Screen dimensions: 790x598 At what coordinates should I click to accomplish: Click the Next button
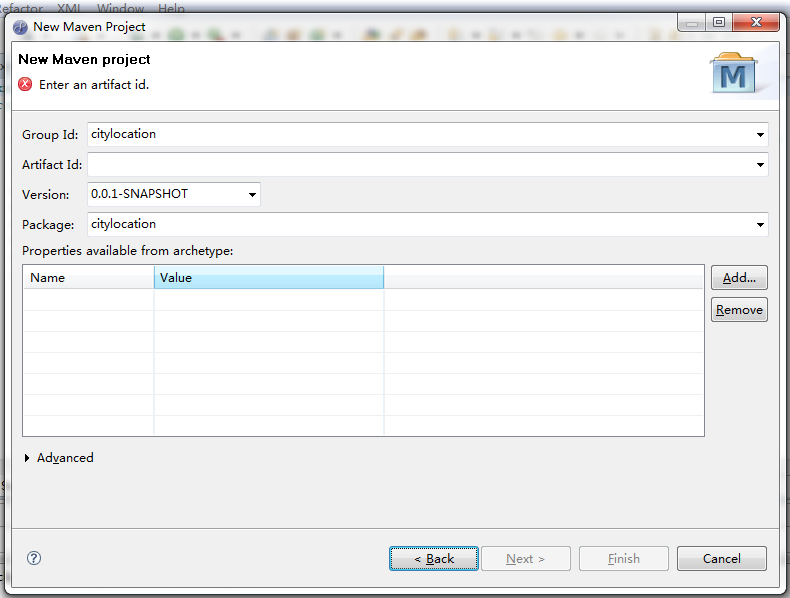(x=525, y=558)
